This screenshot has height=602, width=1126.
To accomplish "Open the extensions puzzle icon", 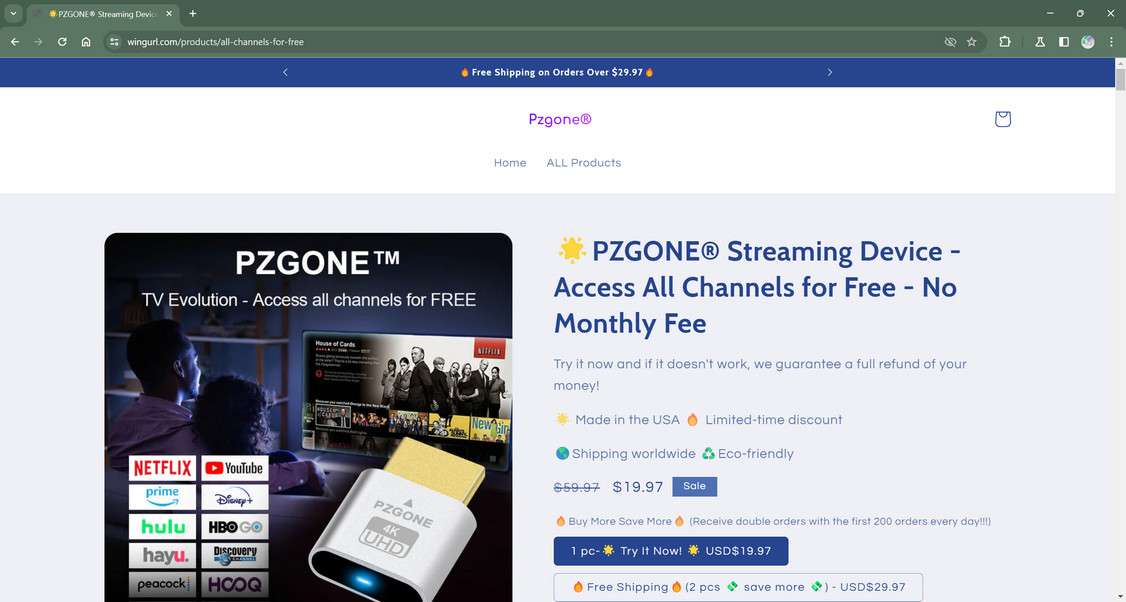I will (x=1005, y=42).
